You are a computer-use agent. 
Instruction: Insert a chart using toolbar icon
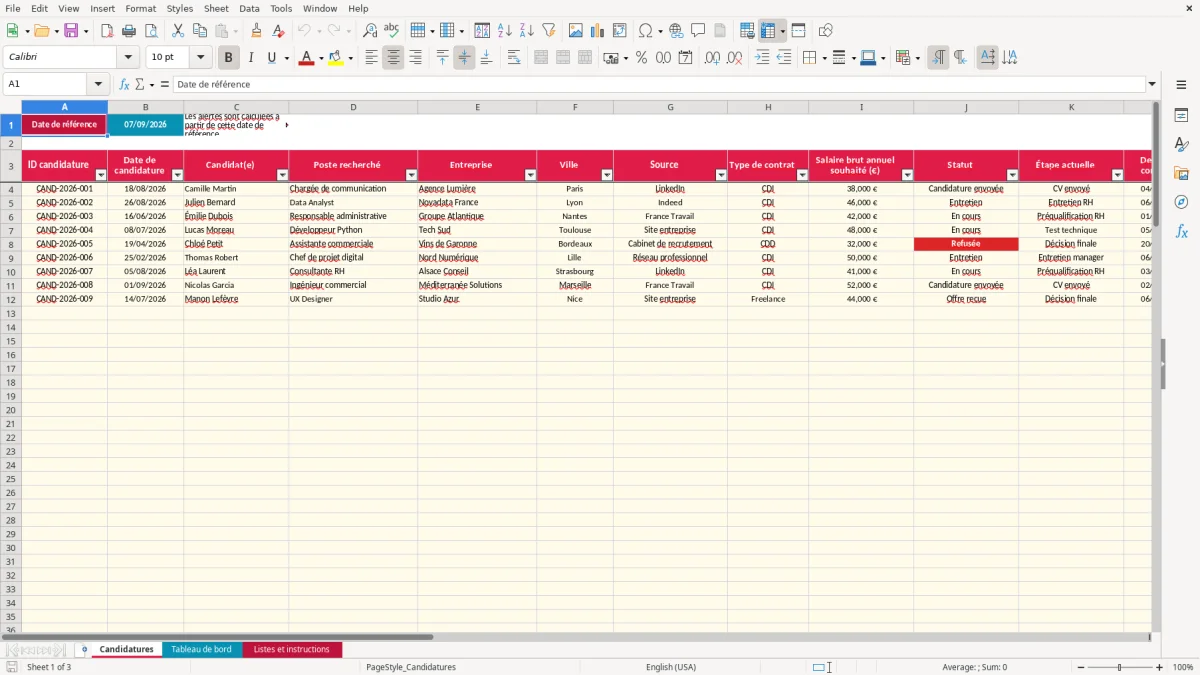tap(598, 31)
